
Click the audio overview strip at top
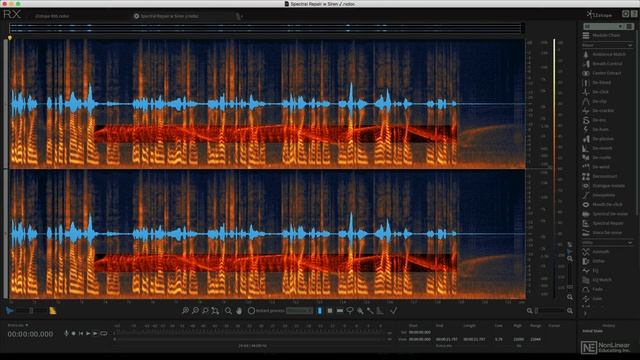pyautogui.click(x=267, y=28)
